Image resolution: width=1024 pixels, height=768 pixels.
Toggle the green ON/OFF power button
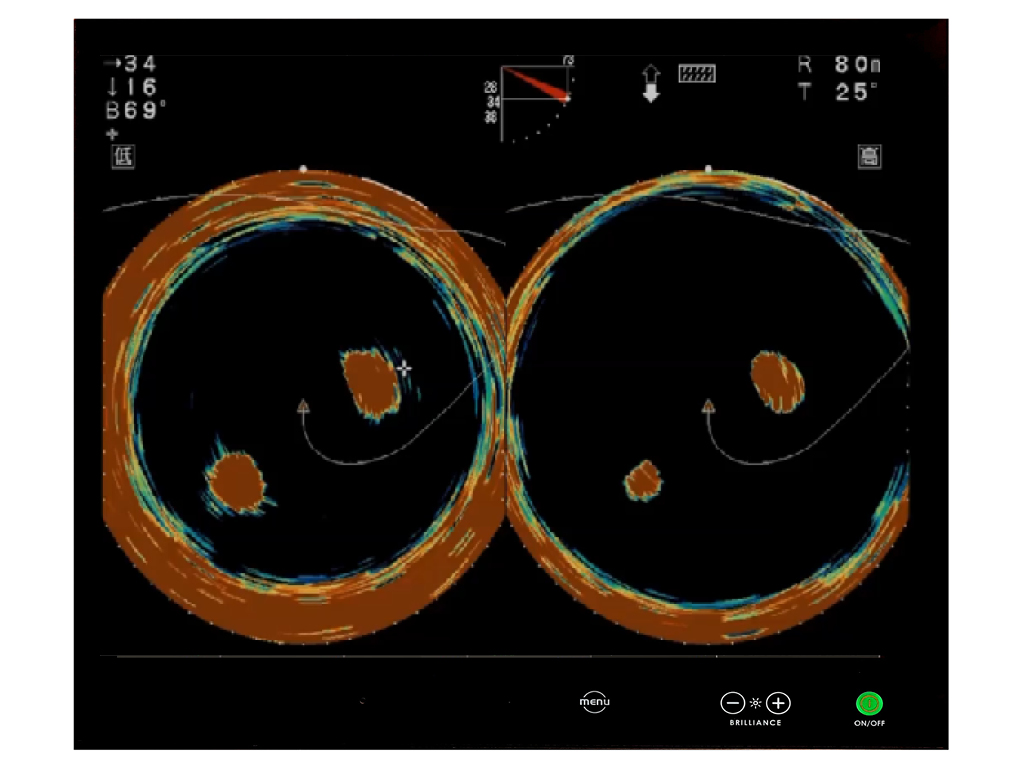pyautogui.click(x=869, y=704)
